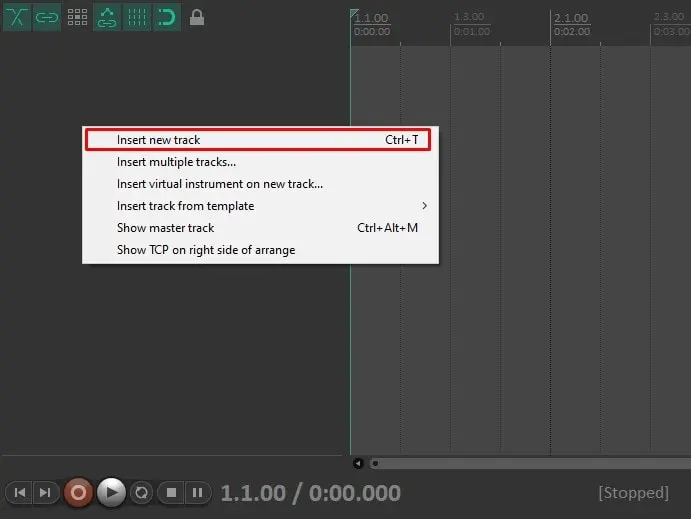The width and height of the screenshot is (691, 519).
Task: Toggle the lock padlock icon
Action: point(197,18)
